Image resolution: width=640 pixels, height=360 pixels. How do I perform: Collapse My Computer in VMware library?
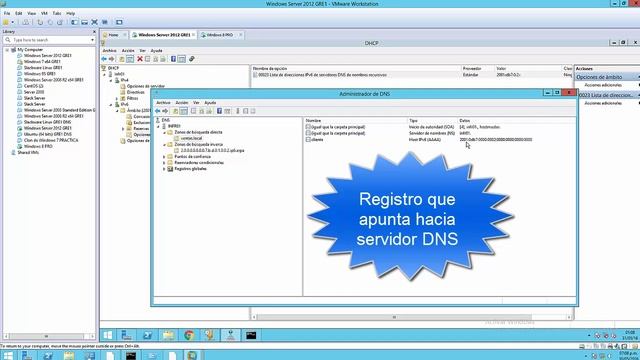click(x=7, y=50)
